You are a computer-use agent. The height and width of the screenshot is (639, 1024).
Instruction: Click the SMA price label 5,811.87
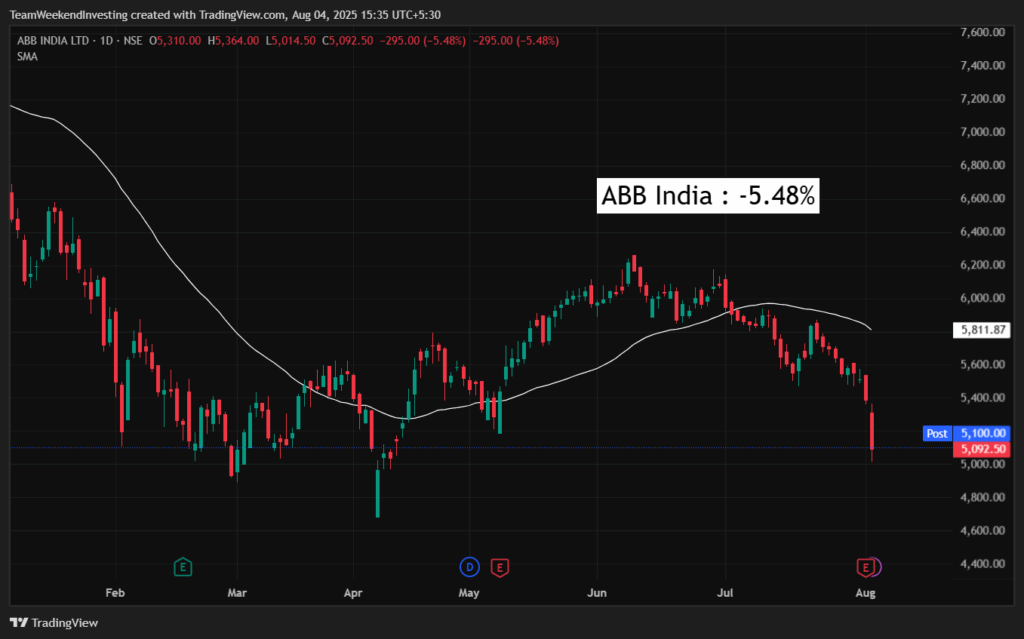pos(982,330)
